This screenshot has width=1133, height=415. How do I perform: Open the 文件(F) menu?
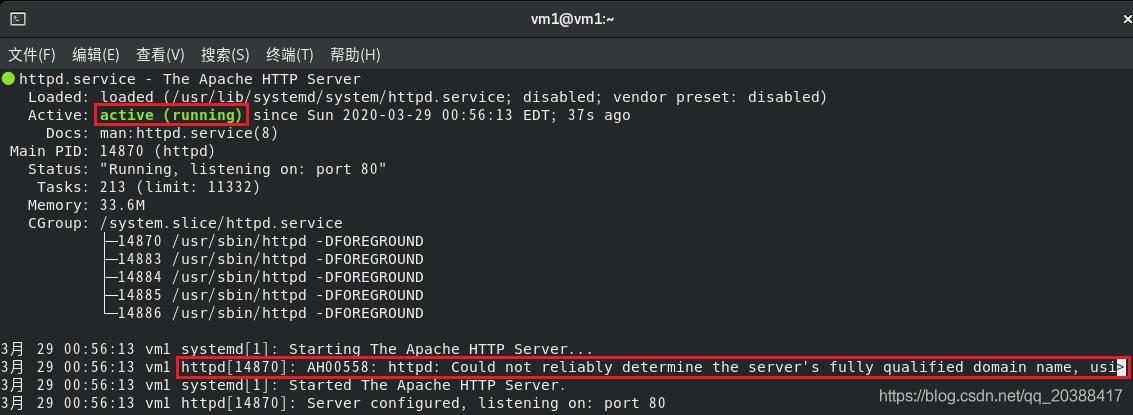(32, 55)
